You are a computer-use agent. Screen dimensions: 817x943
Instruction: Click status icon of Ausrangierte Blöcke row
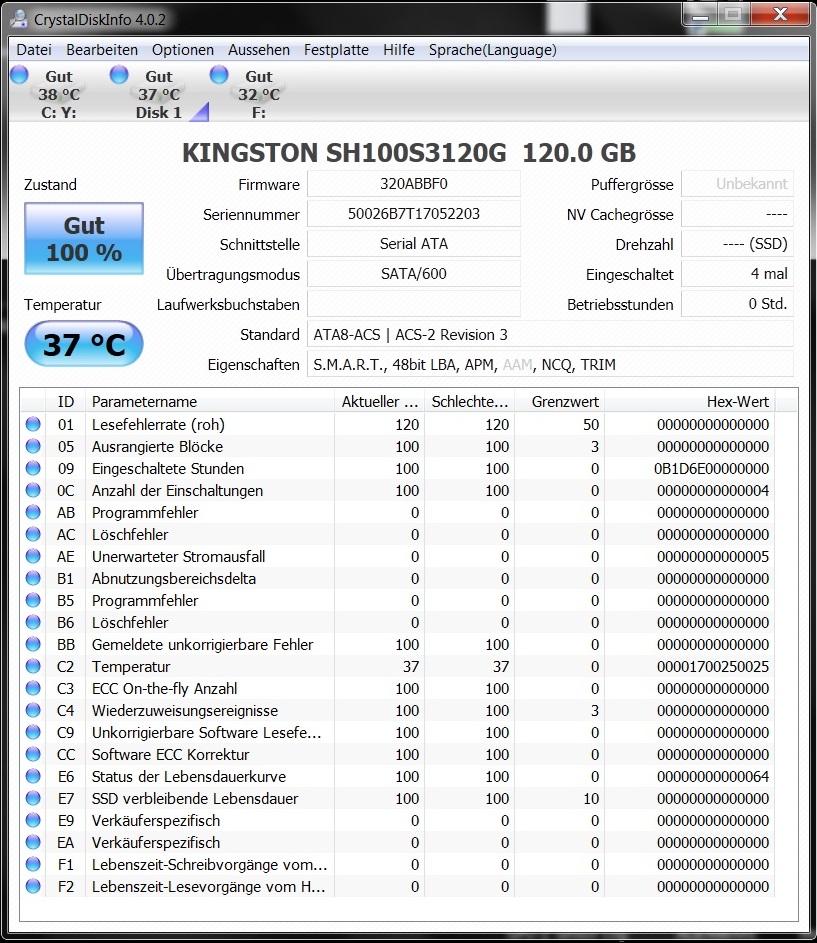click(x=33, y=446)
